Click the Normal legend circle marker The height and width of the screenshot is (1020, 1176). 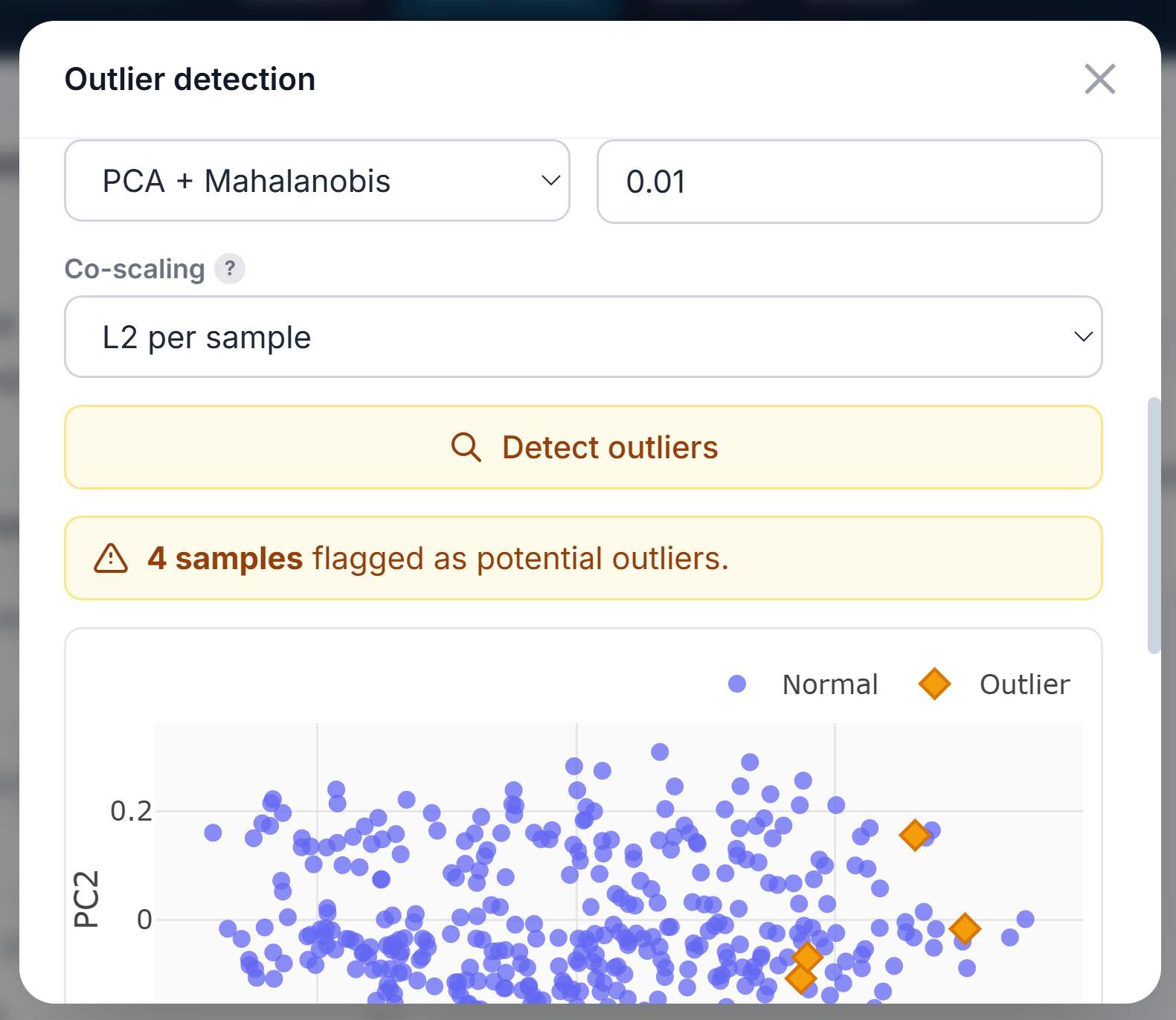[x=737, y=684]
